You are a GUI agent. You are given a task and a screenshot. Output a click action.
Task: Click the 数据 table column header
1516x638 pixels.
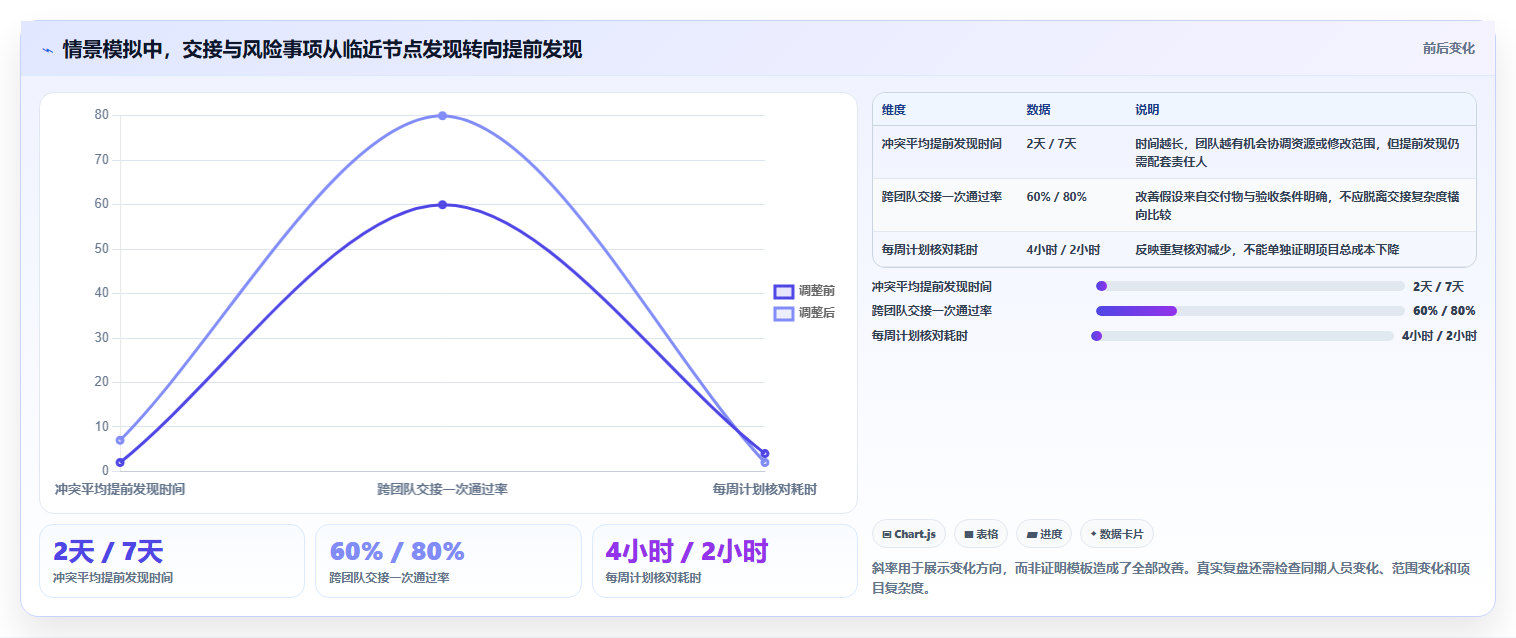pyautogui.click(x=1038, y=110)
